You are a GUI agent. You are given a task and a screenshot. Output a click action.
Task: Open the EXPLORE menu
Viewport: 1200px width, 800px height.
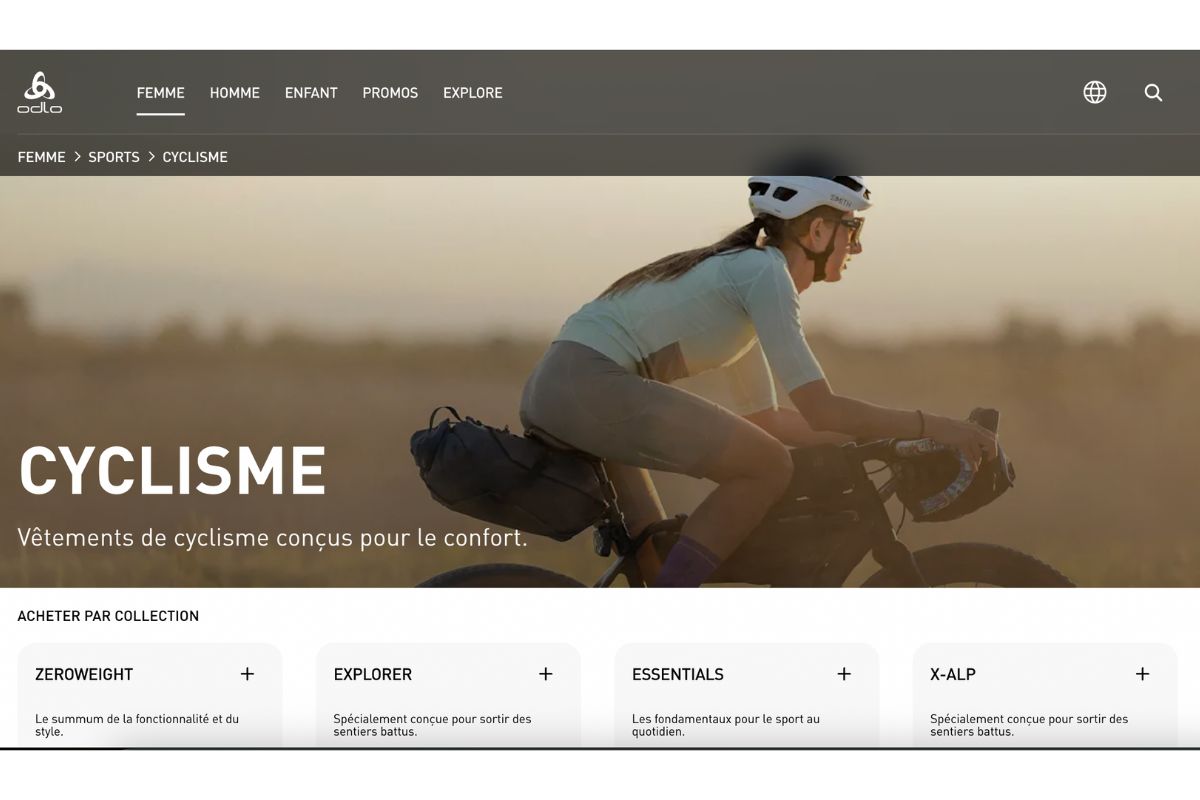click(x=473, y=92)
